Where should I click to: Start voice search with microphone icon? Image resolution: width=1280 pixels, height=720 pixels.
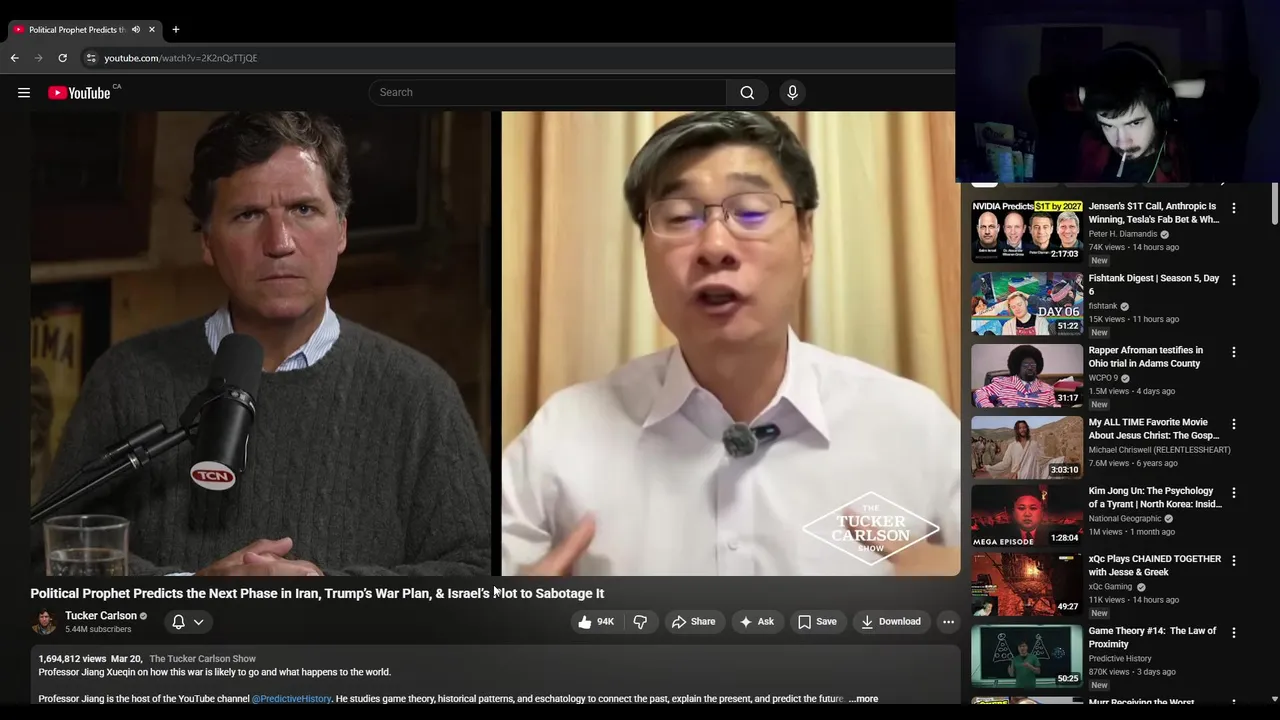[792, 92]
